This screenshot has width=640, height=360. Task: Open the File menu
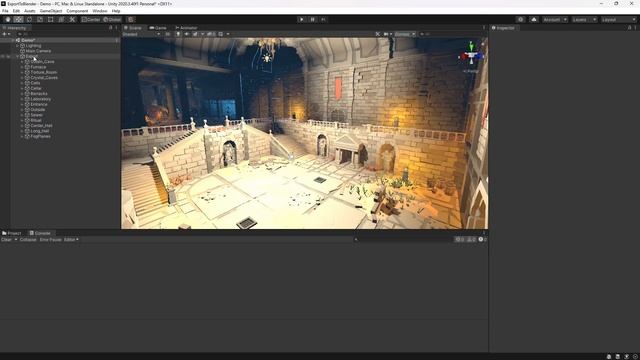(x=5, y=11)
